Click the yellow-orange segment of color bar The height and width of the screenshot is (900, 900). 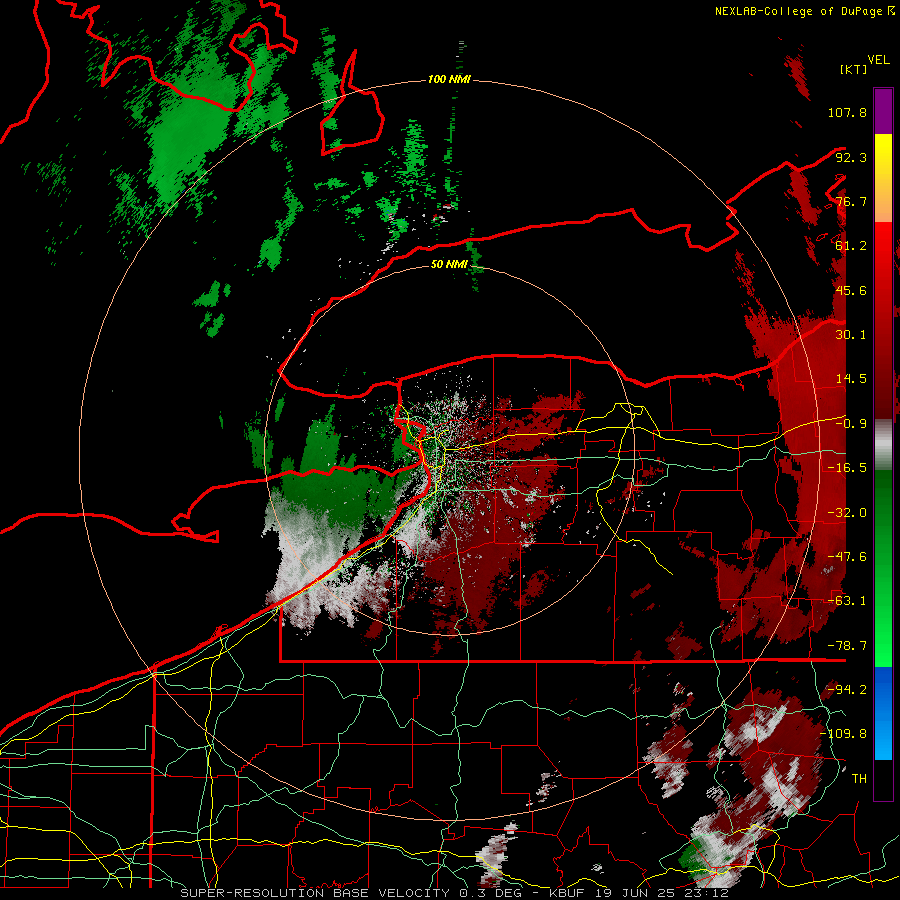(883, 178)
